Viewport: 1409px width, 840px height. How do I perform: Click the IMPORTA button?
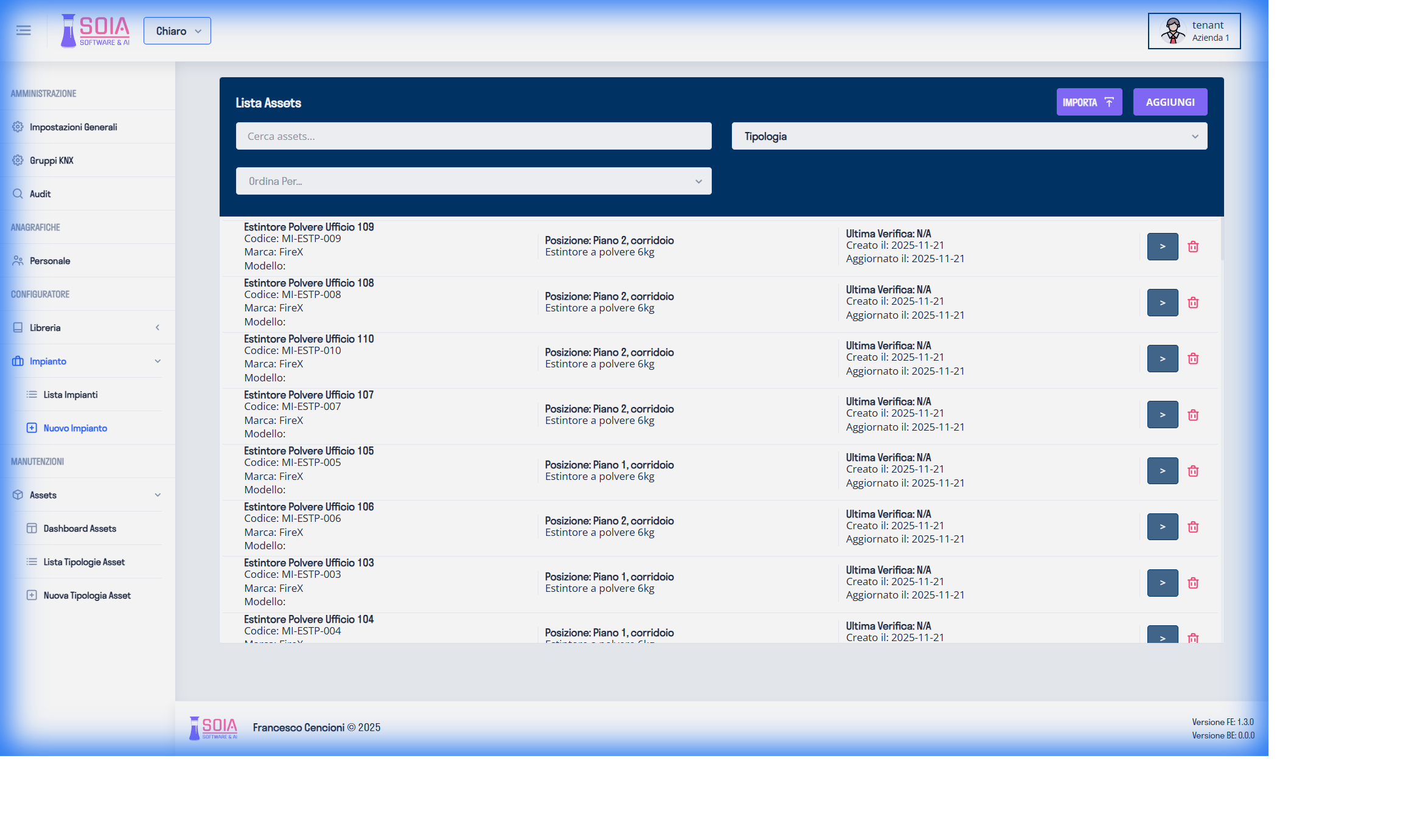coord(1089,102)
